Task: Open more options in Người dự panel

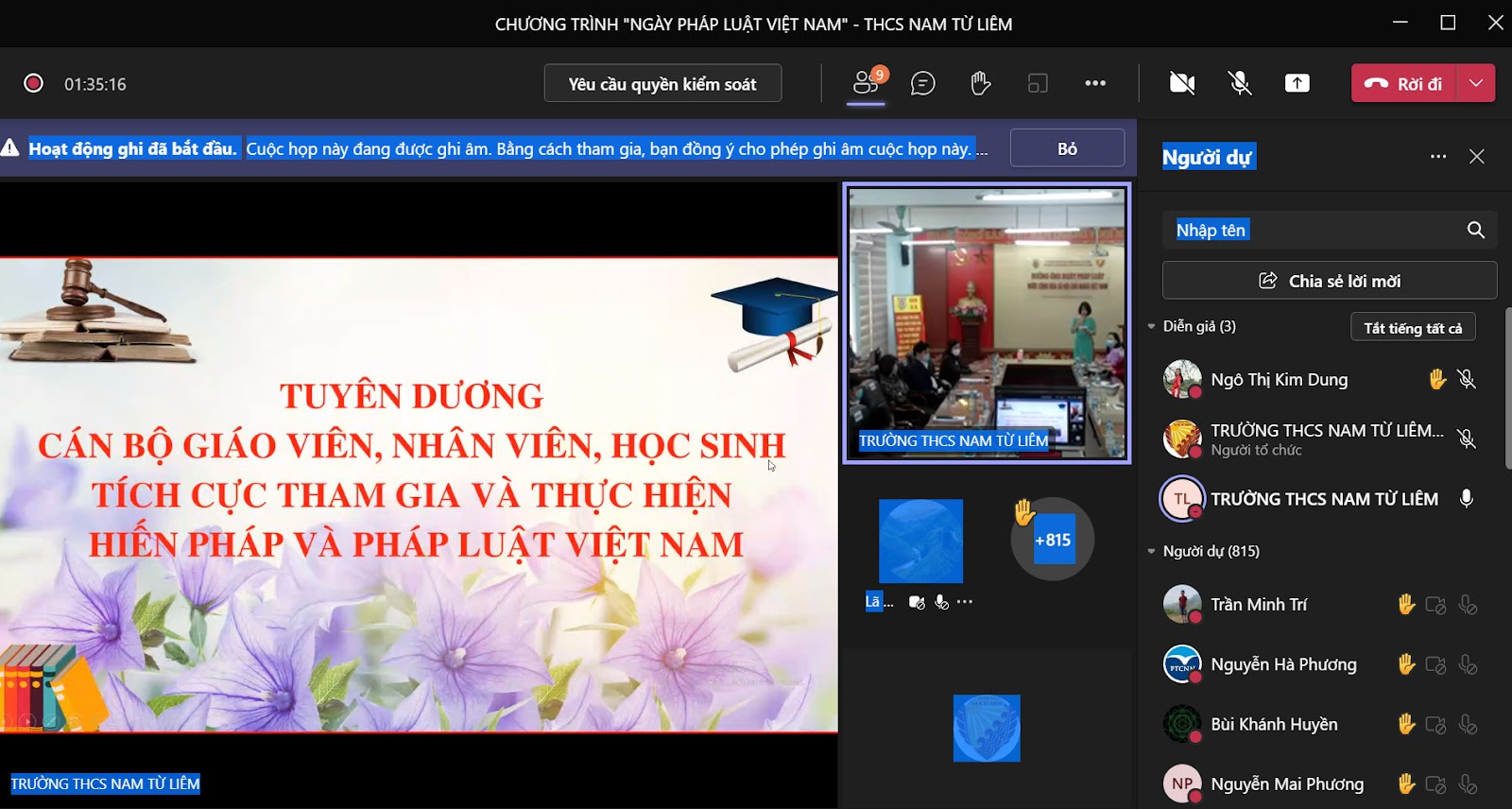Action: [1438, 157]
